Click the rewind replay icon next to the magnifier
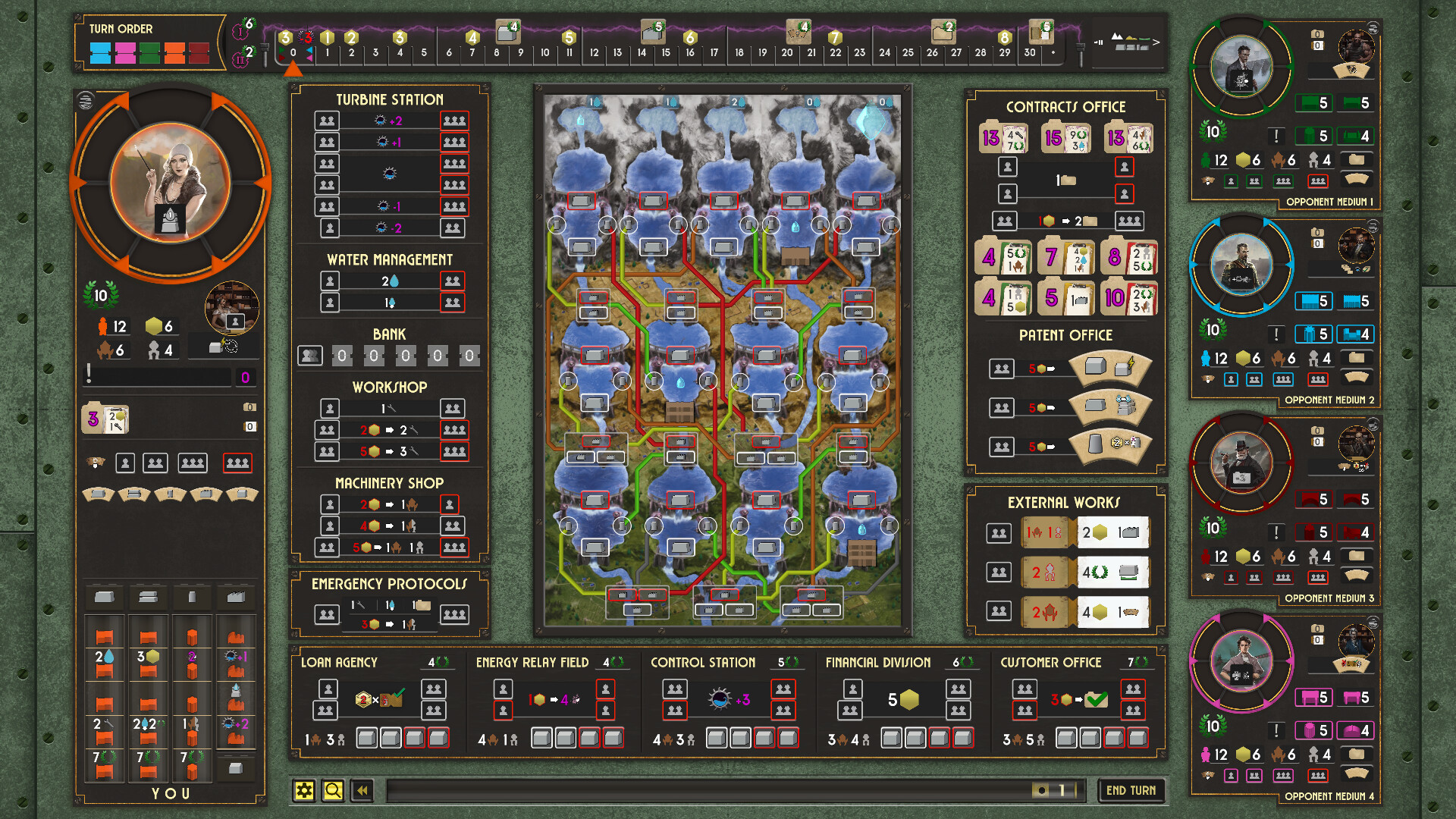This screenshot has height=819, width=1456. pyautogui.click(x=362, y=790)
